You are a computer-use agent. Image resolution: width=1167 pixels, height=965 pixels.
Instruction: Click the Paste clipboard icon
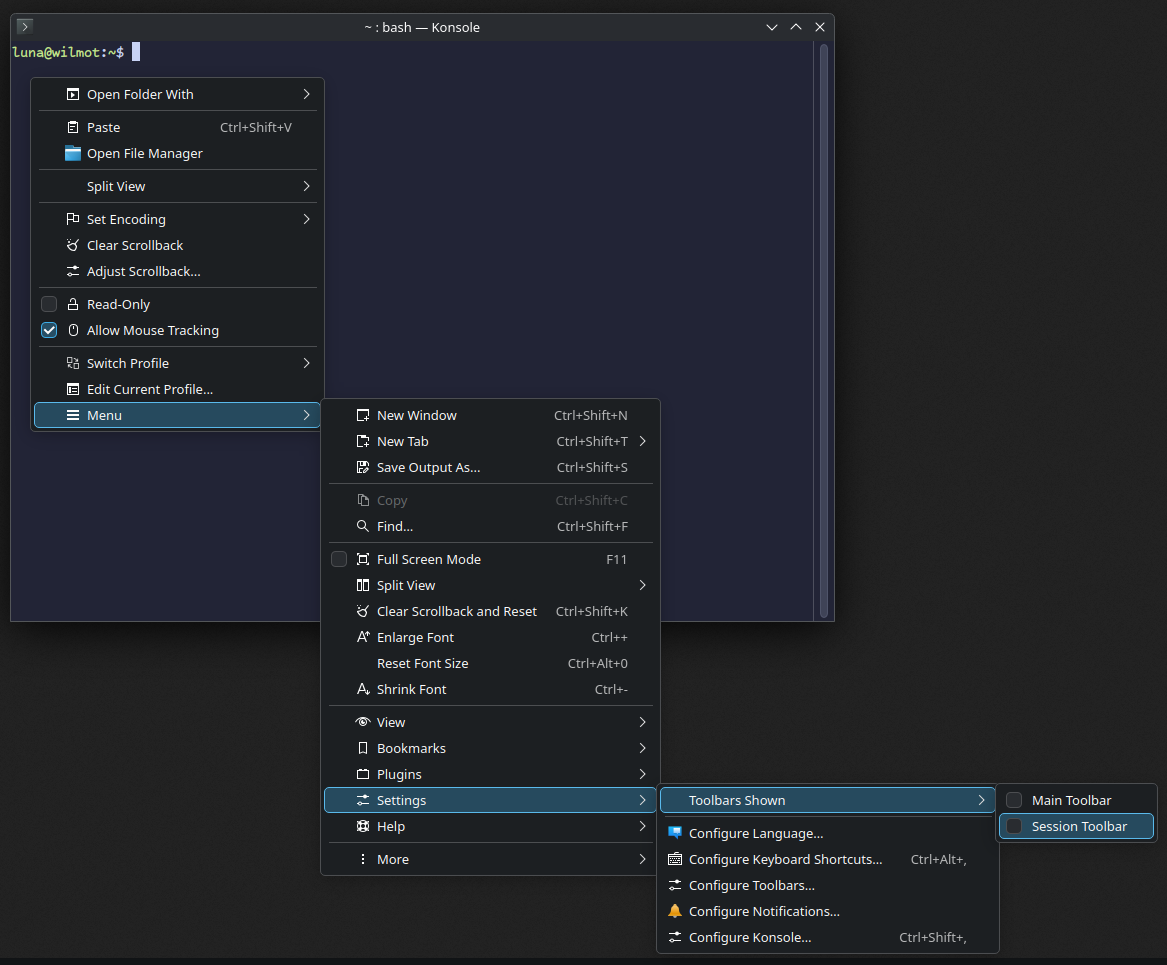tap(72, 127)
